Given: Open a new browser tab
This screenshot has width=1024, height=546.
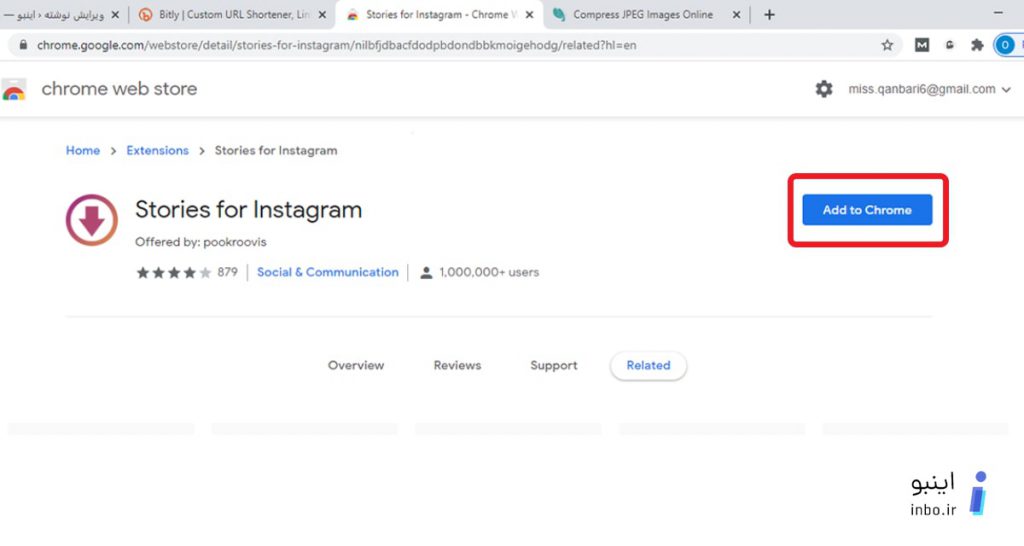Looking at the screenshot, I should click(769, 14).
